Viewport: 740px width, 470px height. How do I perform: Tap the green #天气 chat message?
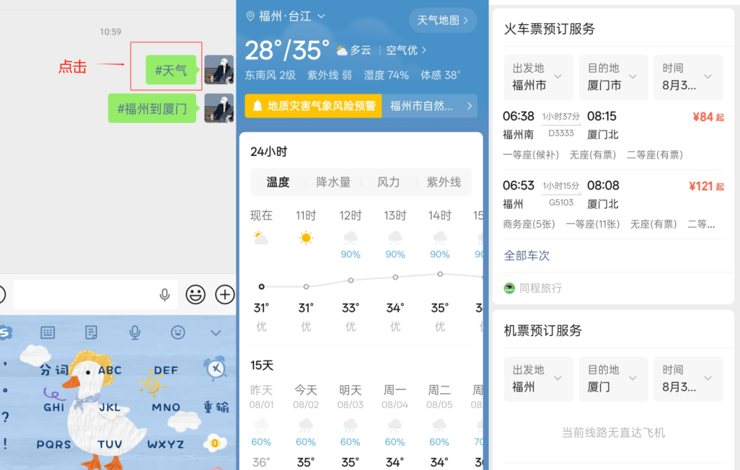(x=171, y=70)
